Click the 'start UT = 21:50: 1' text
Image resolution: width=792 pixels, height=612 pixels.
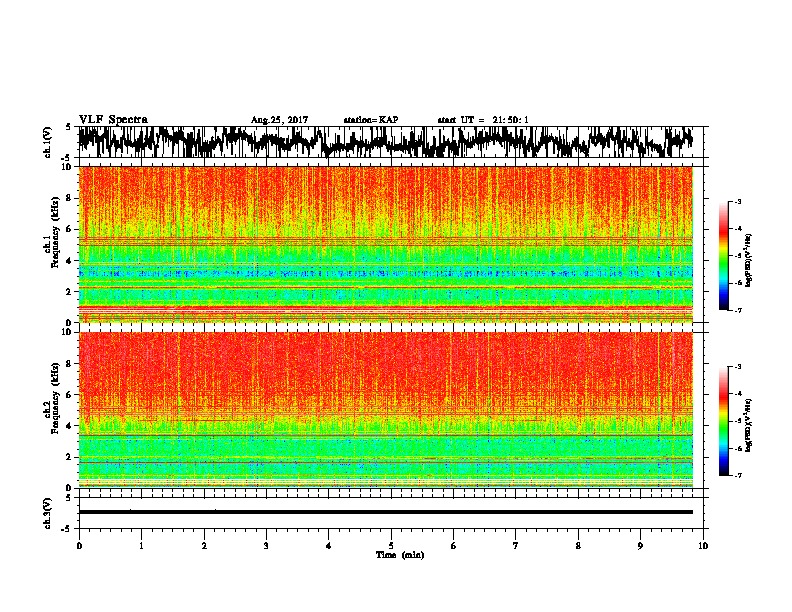(483, 120)
